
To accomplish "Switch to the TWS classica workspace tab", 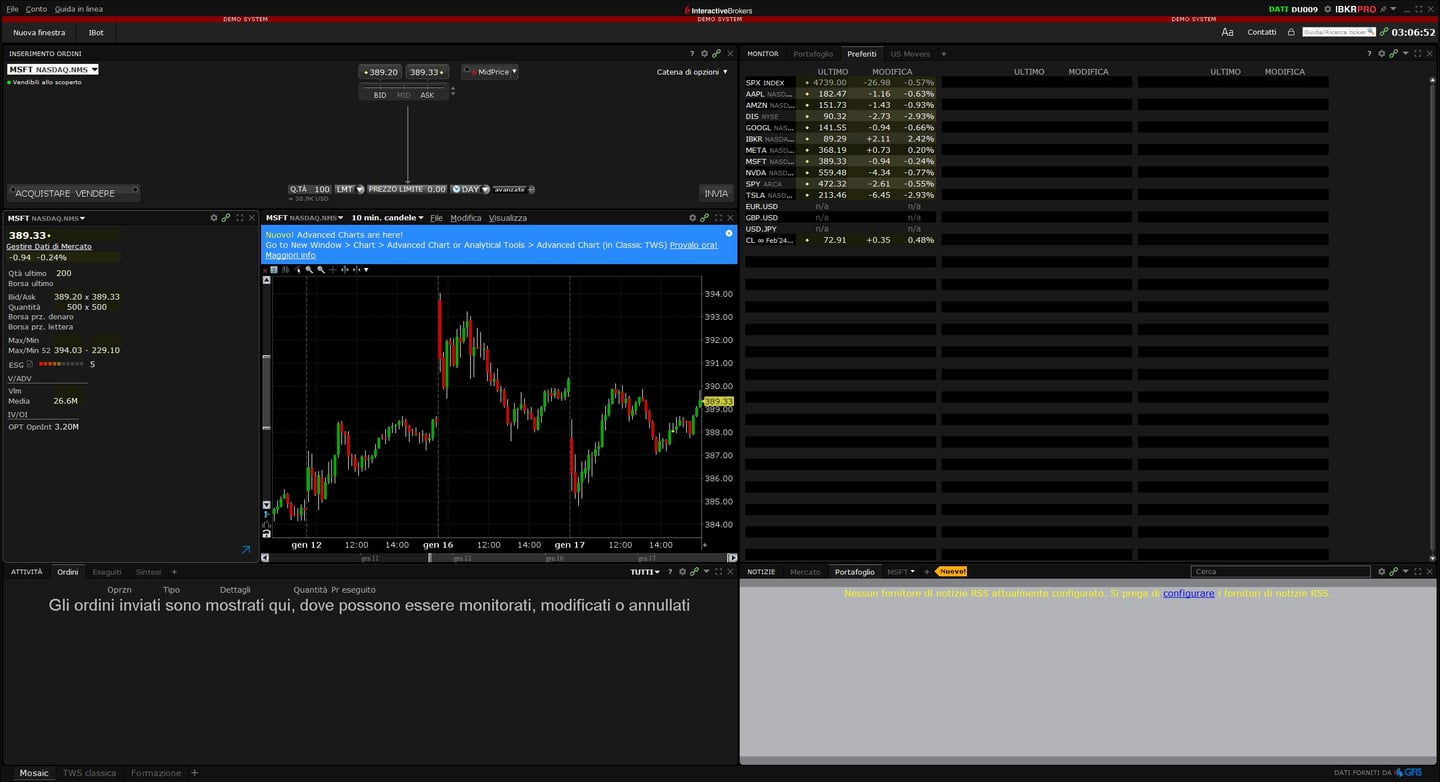I will (x=89, y=772).
